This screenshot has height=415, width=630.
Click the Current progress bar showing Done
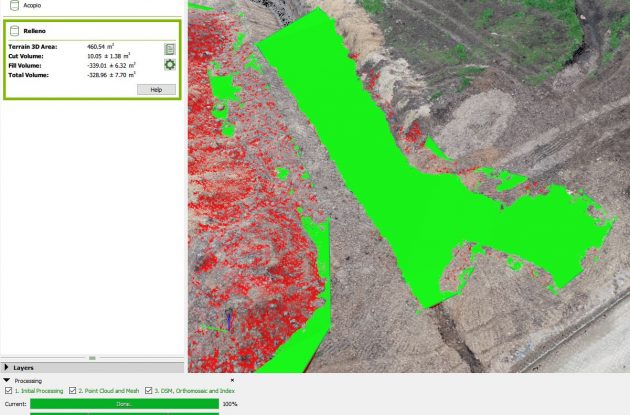pos(124,404)
